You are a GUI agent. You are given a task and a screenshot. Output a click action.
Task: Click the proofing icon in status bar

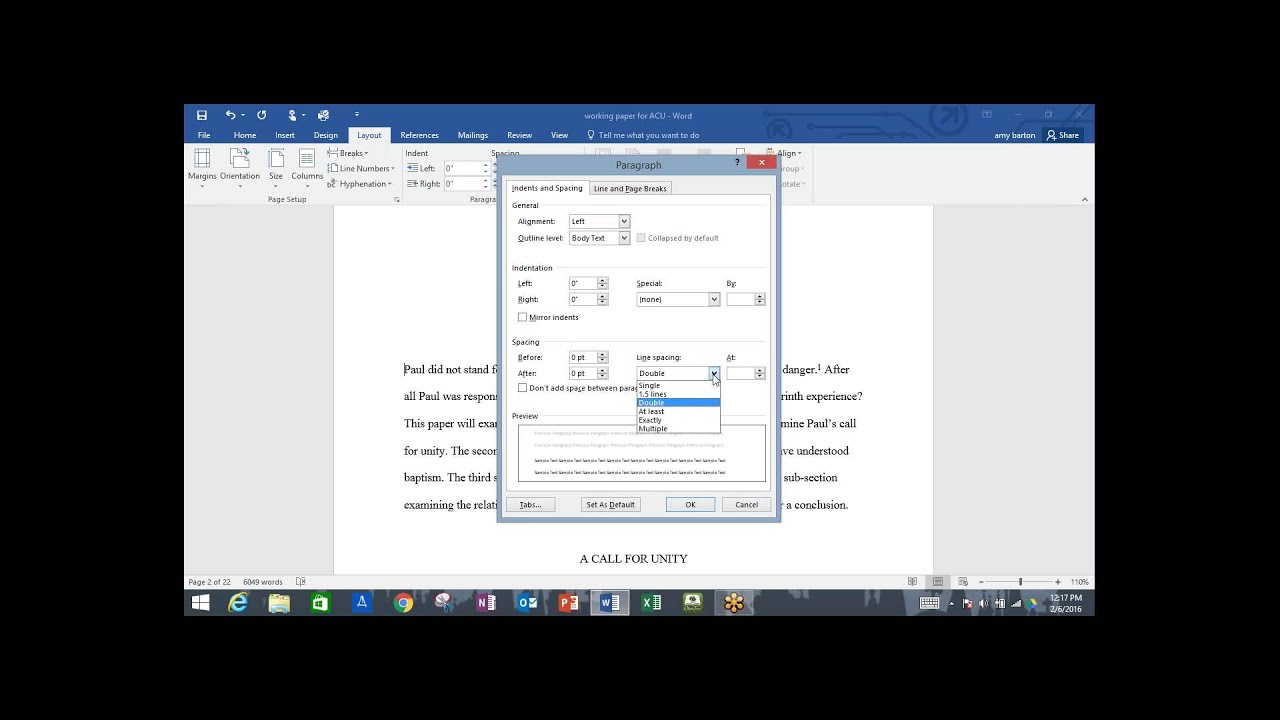[301, 582]
